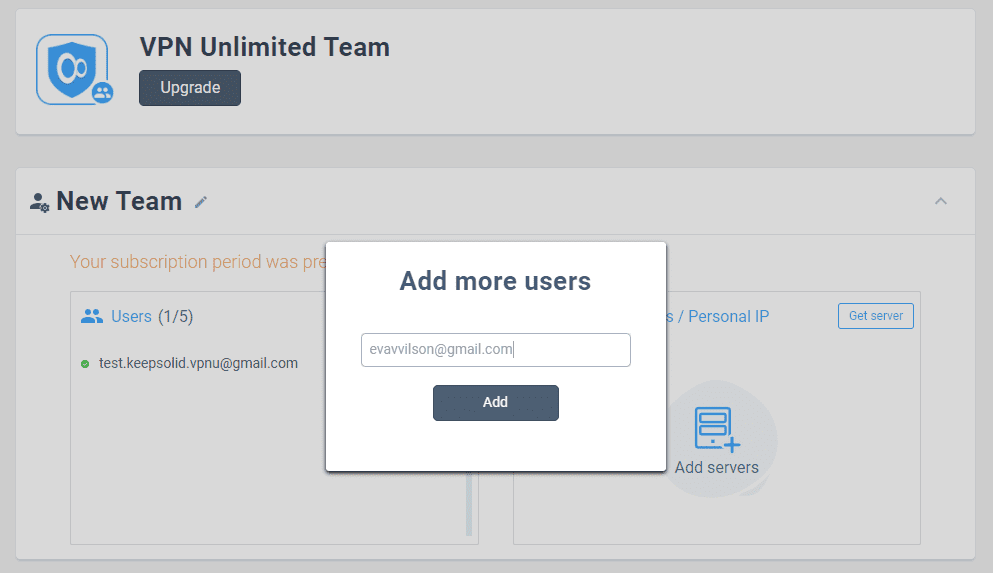The image size is (993, 573).
Task: Click the Users group icon
Action: [x=92, y=316]
